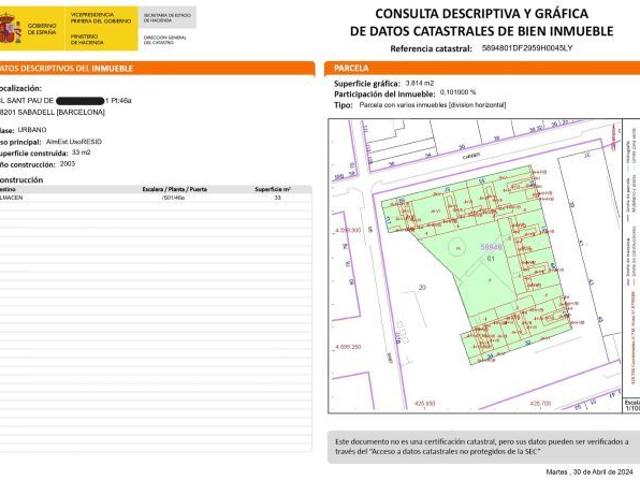Select built surface value '33 m2'
The width and height of the screenshot is (640, 480).
[81, 152]
